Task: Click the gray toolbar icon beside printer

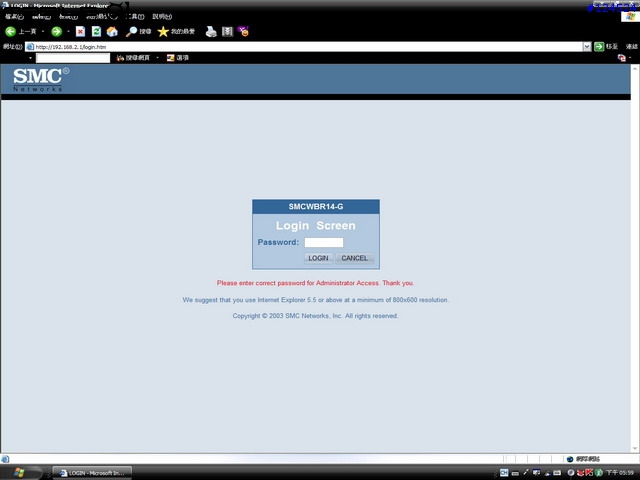Action: coord(227,31)
